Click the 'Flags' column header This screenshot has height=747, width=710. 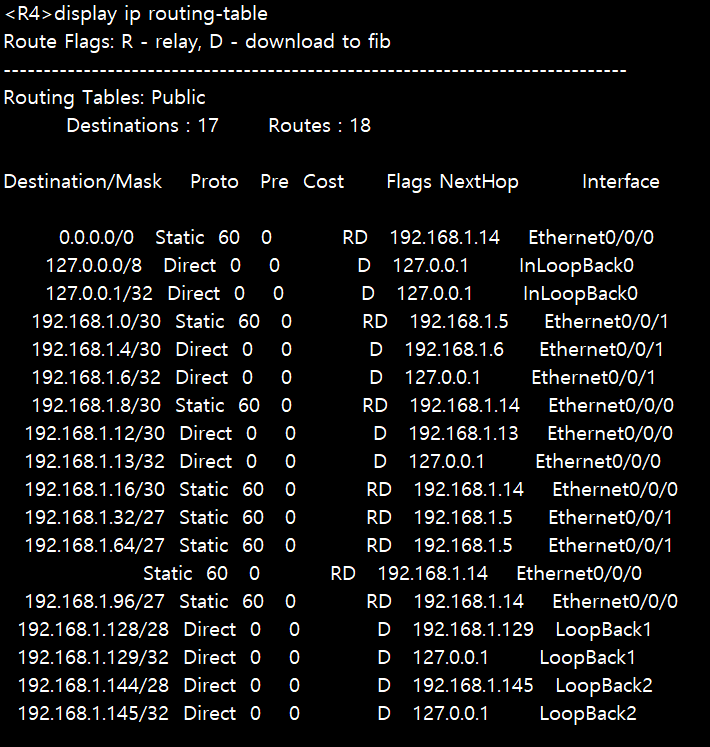tap(409, 182)
